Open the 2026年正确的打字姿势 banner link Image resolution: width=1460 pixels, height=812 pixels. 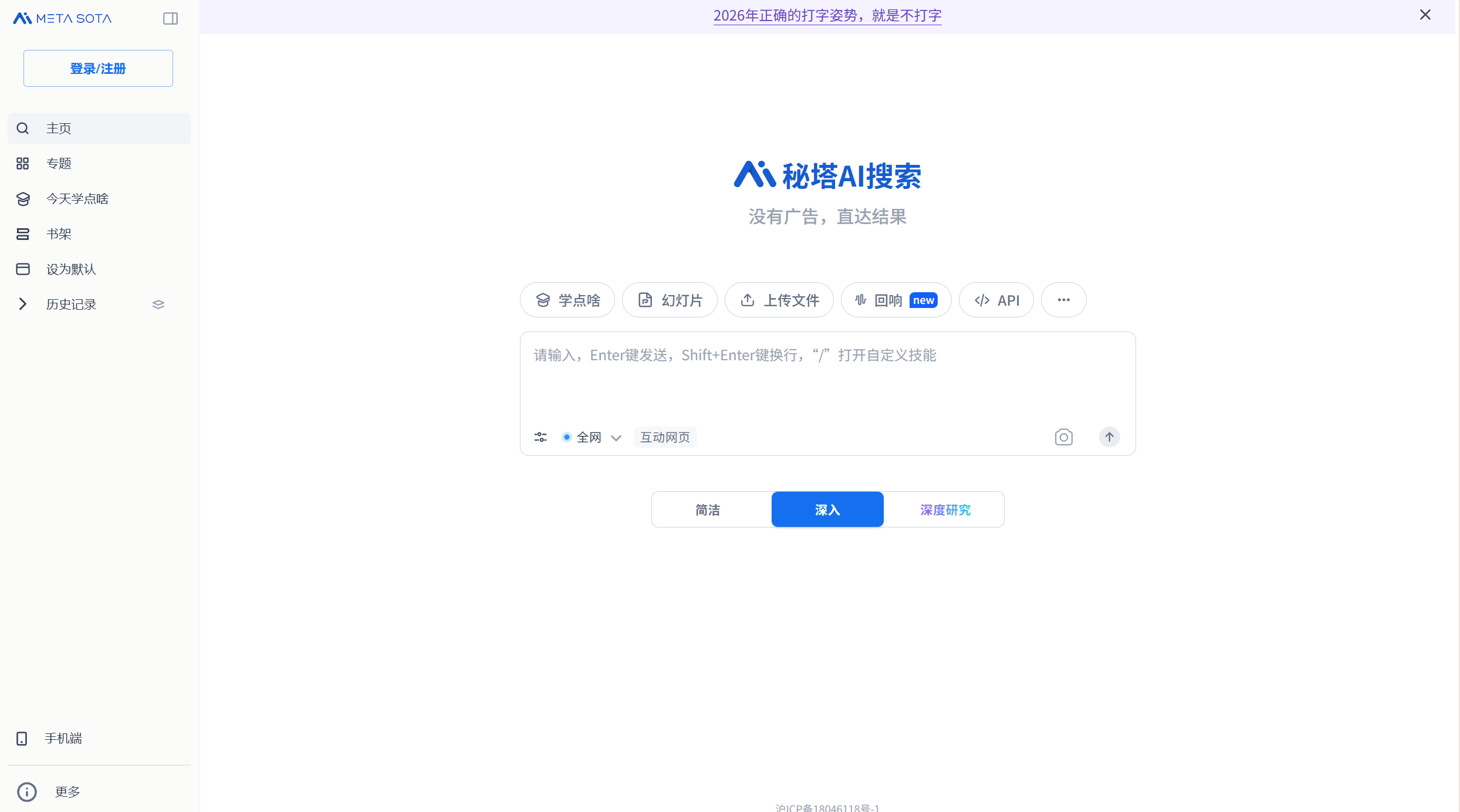[x=827, y=16]
